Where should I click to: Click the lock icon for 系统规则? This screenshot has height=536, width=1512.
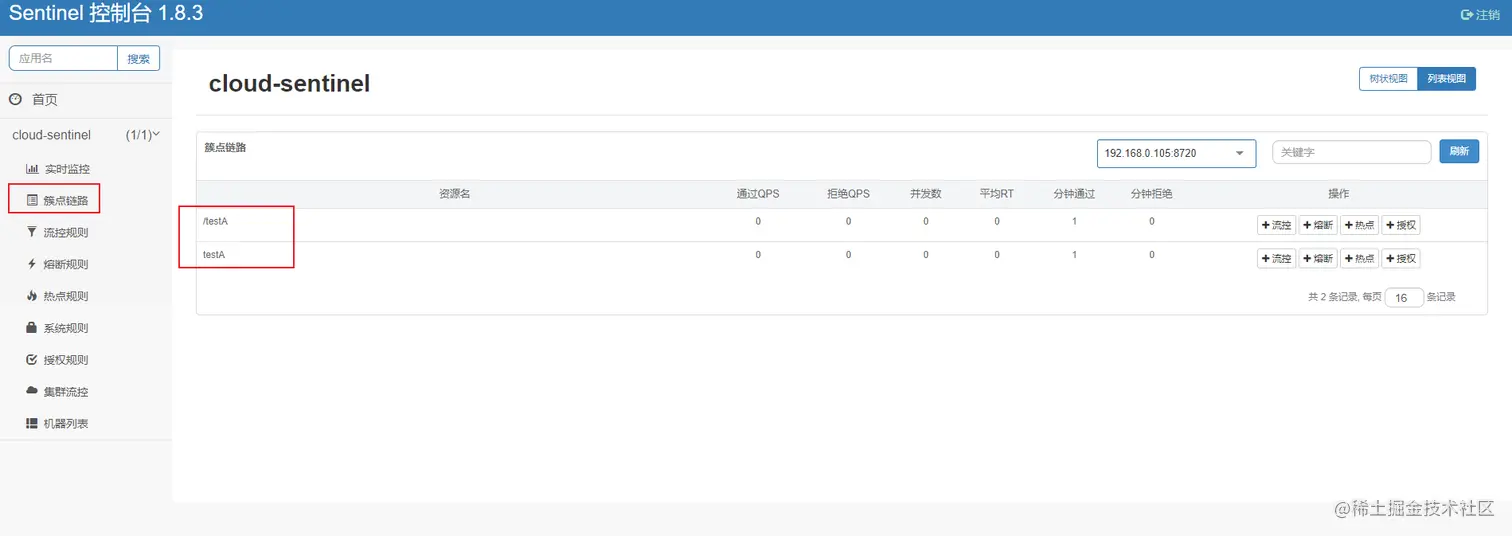pos(32,327)
